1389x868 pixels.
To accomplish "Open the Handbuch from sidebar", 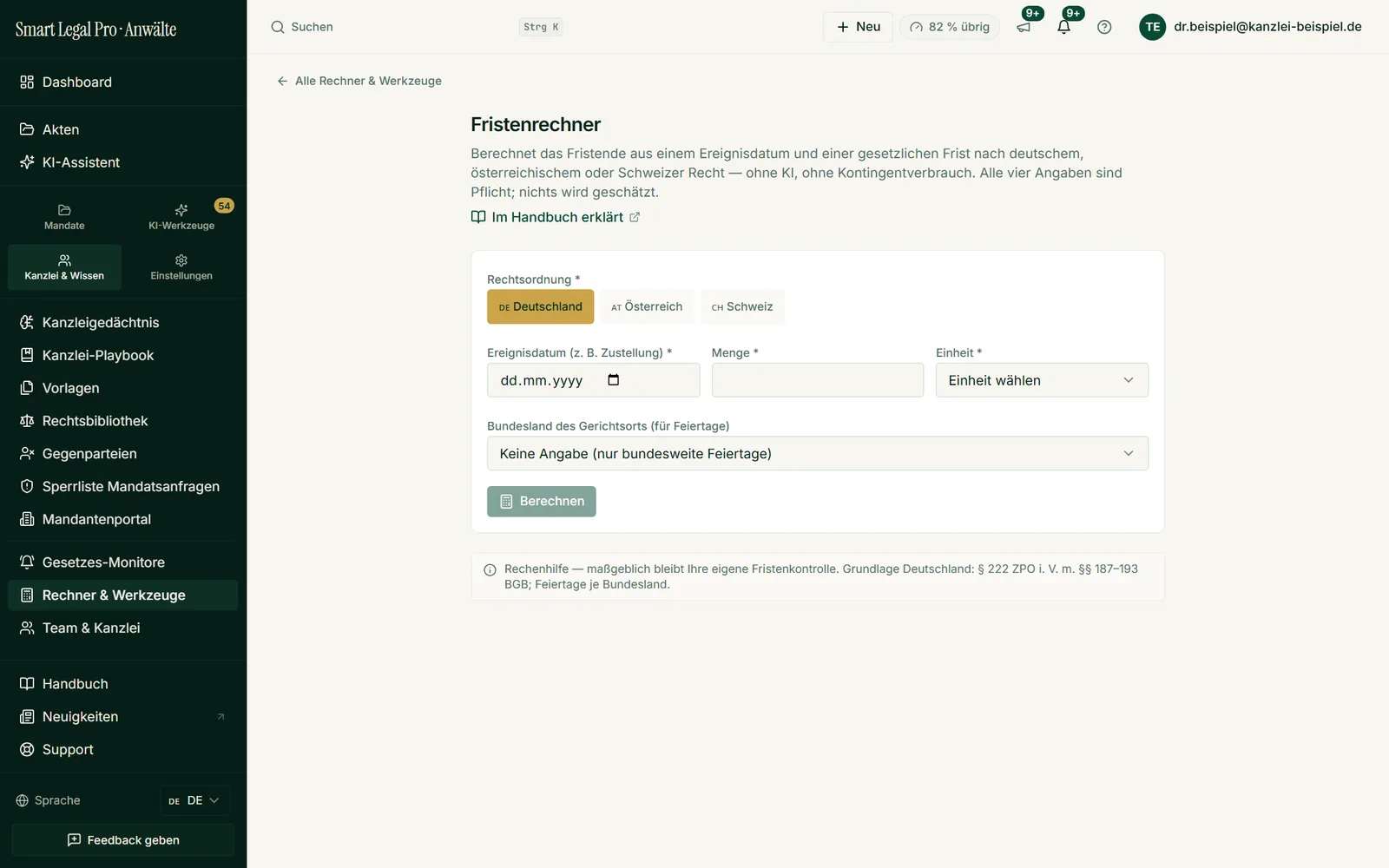I will [123, 684].
